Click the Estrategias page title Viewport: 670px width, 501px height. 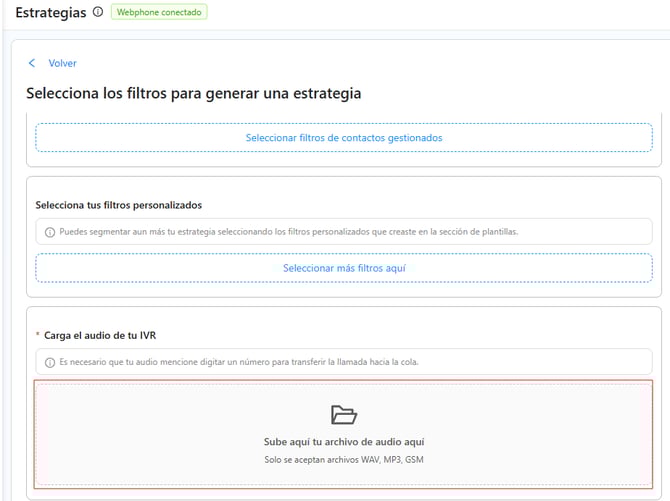click(50, 12)
